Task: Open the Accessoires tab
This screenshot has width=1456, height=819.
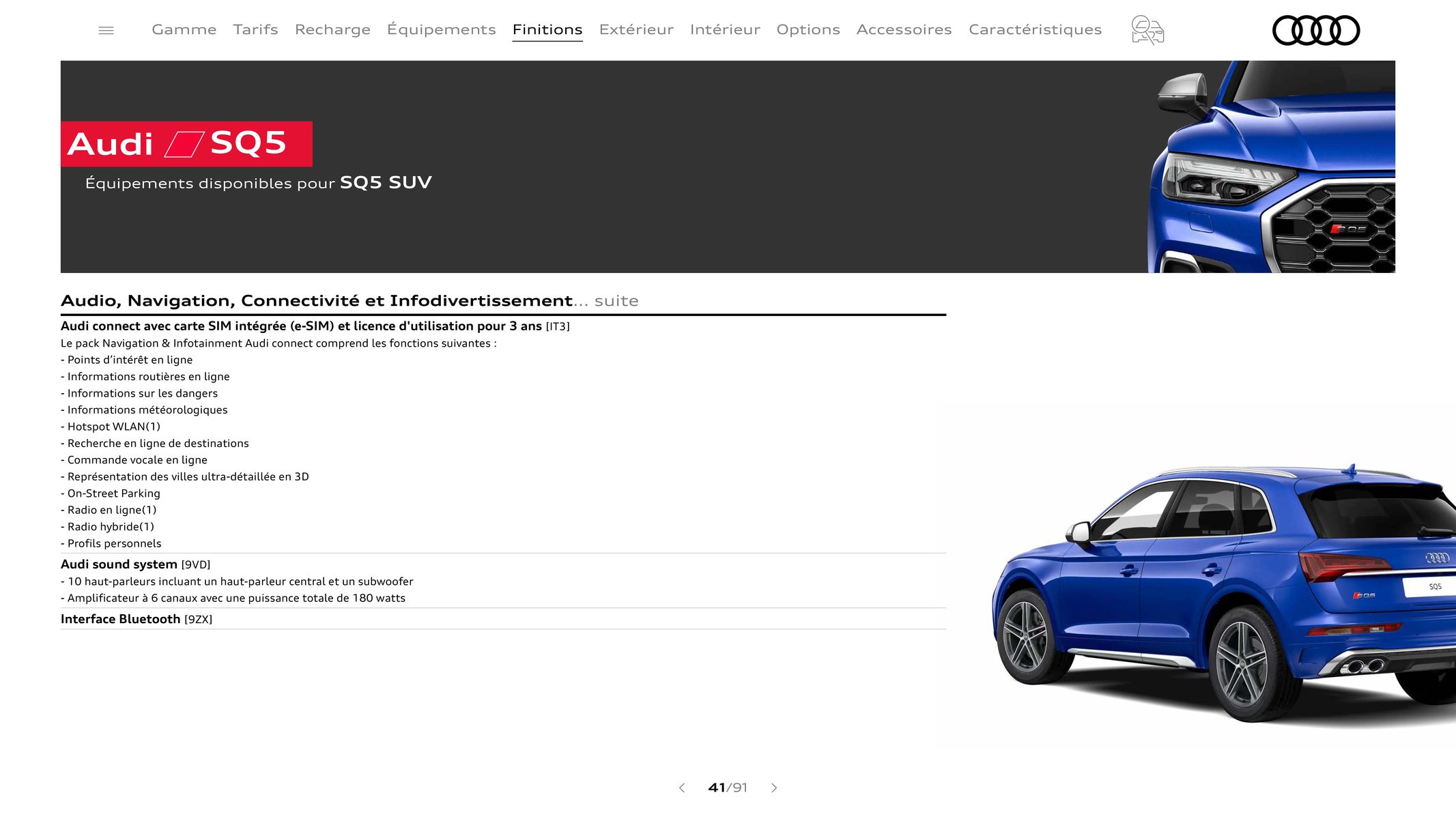Action: [x=904, y=29]
